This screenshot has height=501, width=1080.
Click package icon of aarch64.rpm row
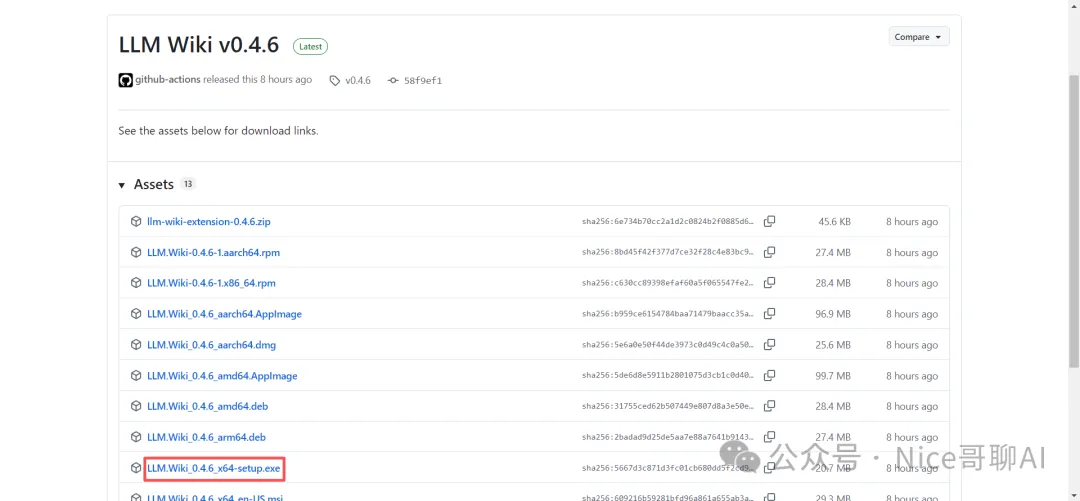click(x=136, y=252)
